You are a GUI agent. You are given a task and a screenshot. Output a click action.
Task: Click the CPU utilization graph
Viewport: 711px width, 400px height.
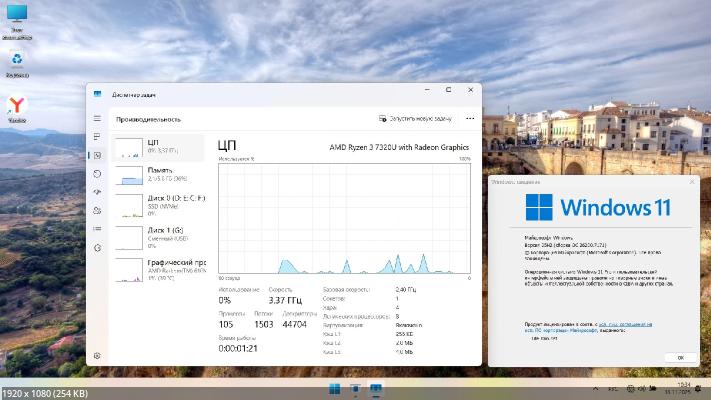pos(344,217)
